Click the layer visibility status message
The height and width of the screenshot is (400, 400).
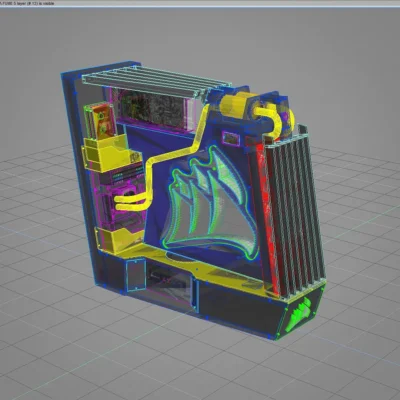point(27,3)
